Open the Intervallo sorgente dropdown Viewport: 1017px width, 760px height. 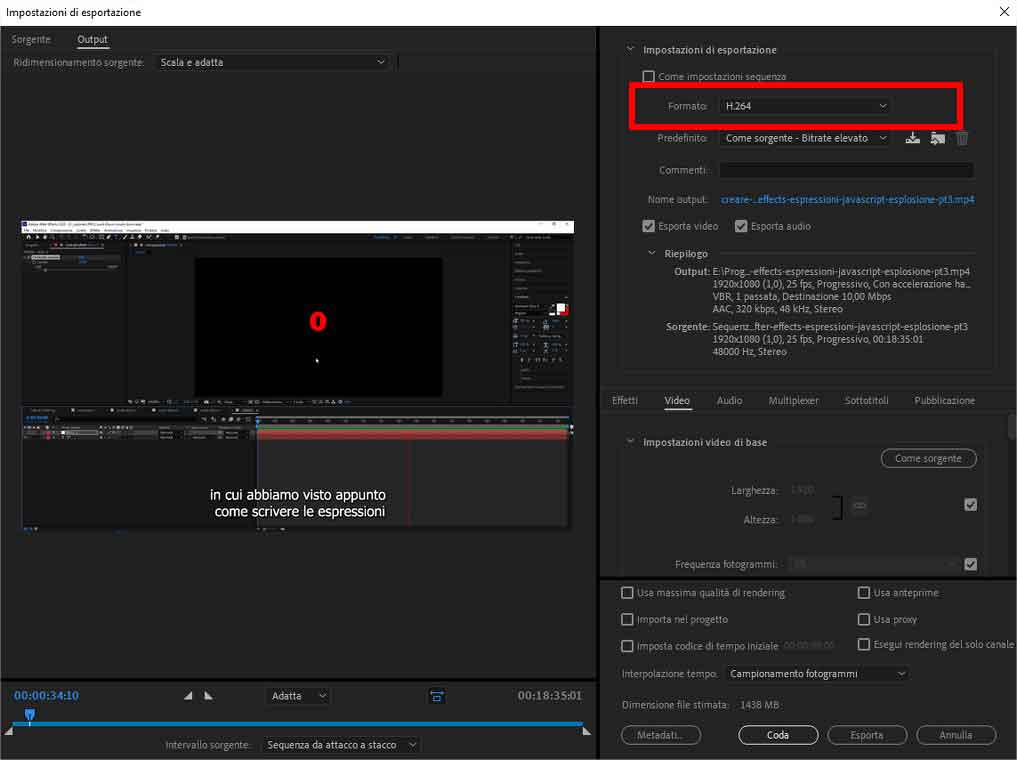pos(340,744)
